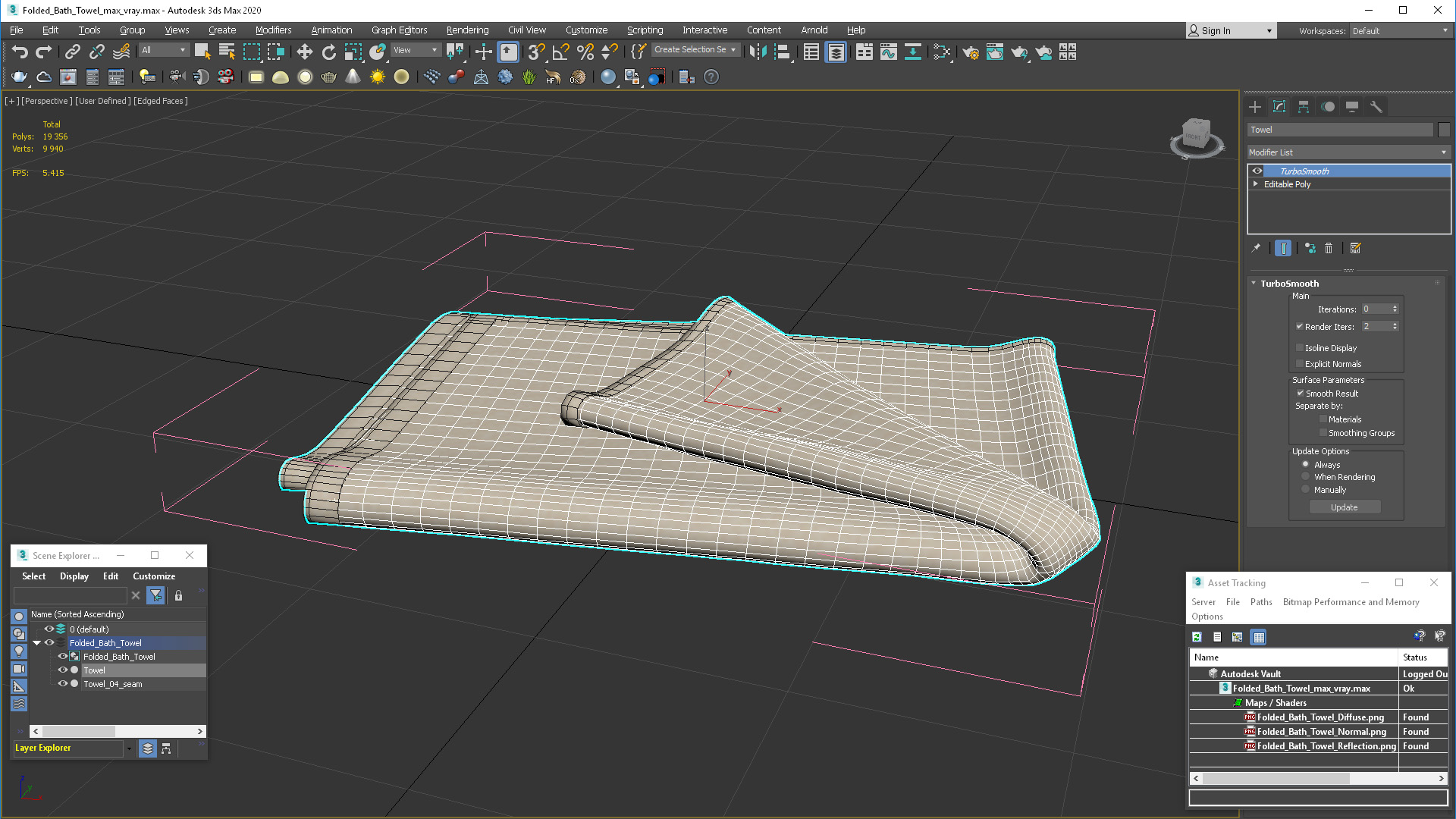Click the Iterations spinner arrows
The height and width of the screenshot is (819, 1456).
click(x=1395, y=309)
